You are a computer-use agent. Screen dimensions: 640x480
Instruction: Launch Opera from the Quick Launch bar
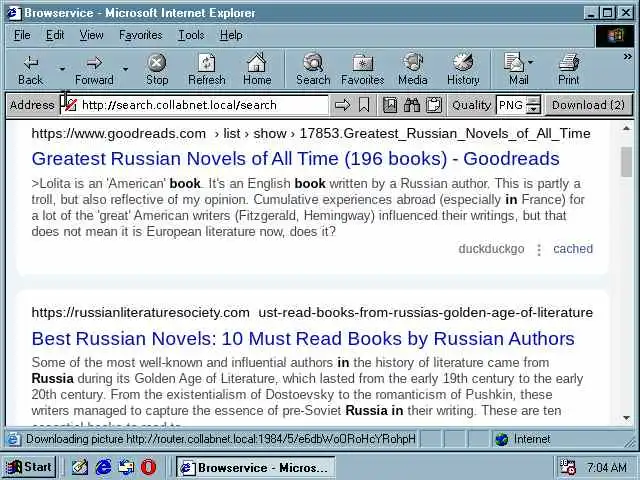(149, 467)
